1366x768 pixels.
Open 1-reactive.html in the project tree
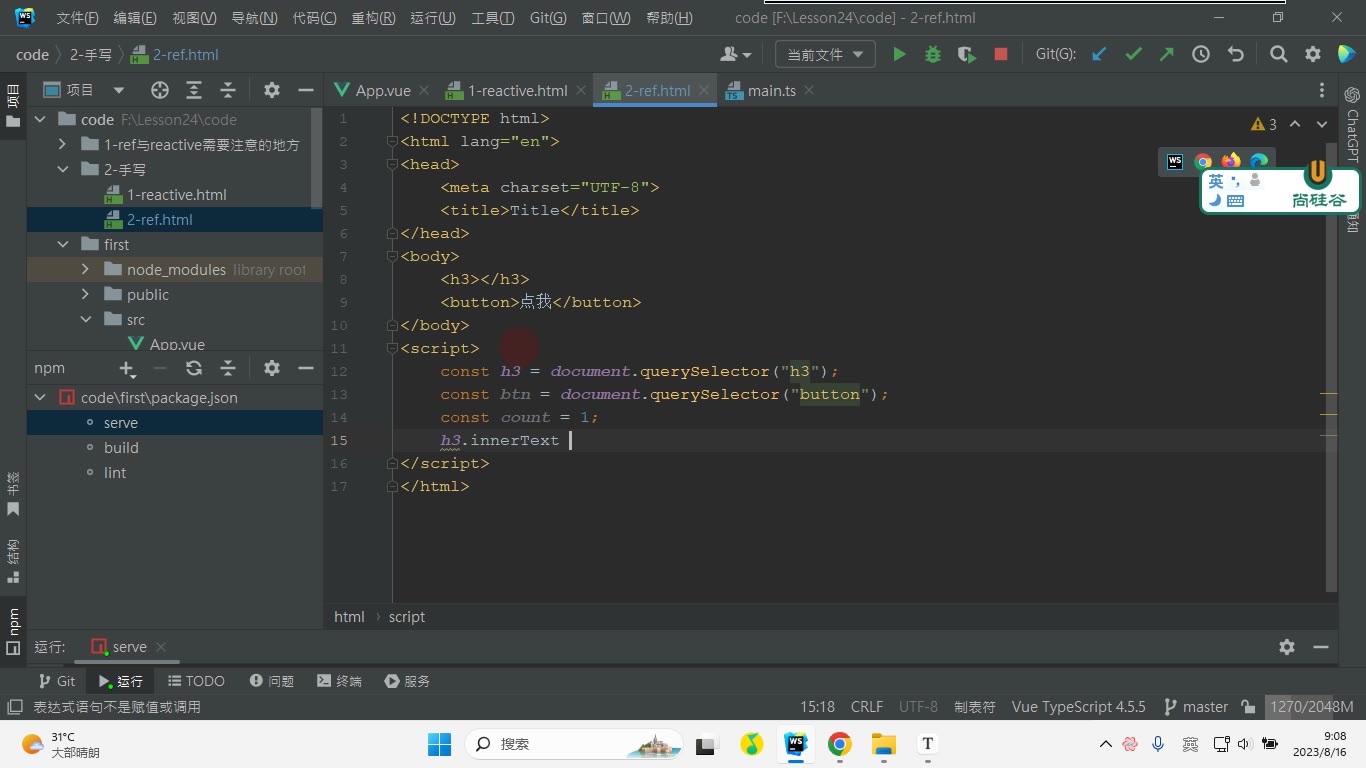(176, 195)
